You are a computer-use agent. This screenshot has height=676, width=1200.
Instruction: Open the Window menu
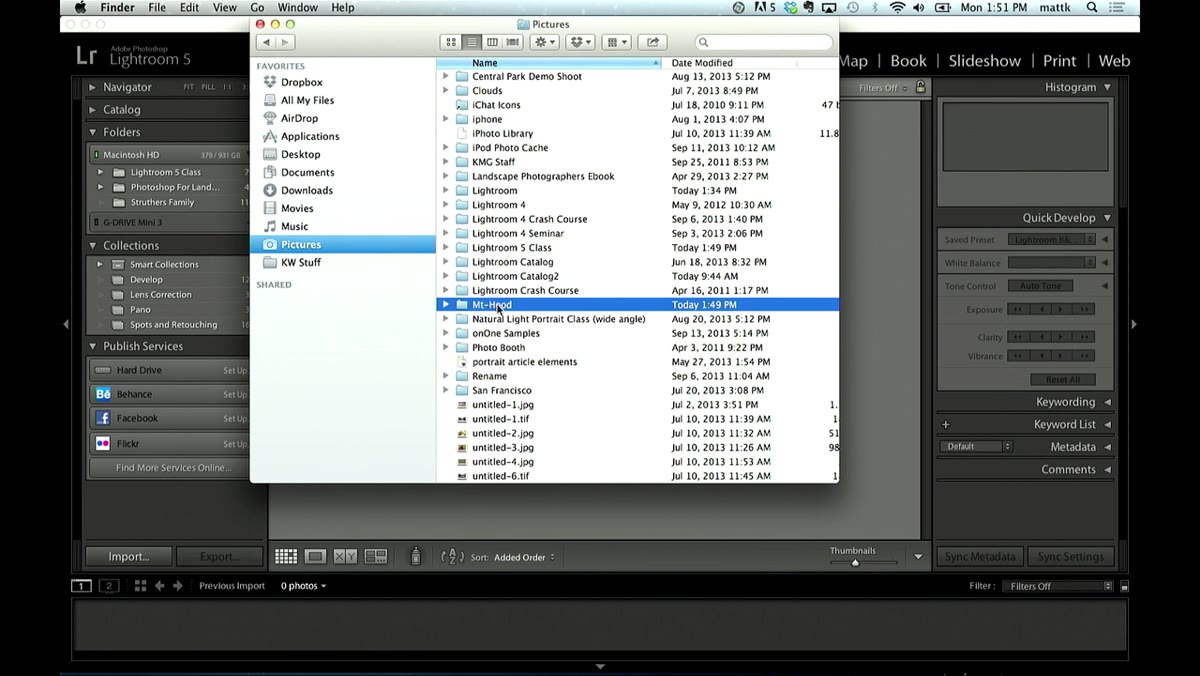click(297, 8)
